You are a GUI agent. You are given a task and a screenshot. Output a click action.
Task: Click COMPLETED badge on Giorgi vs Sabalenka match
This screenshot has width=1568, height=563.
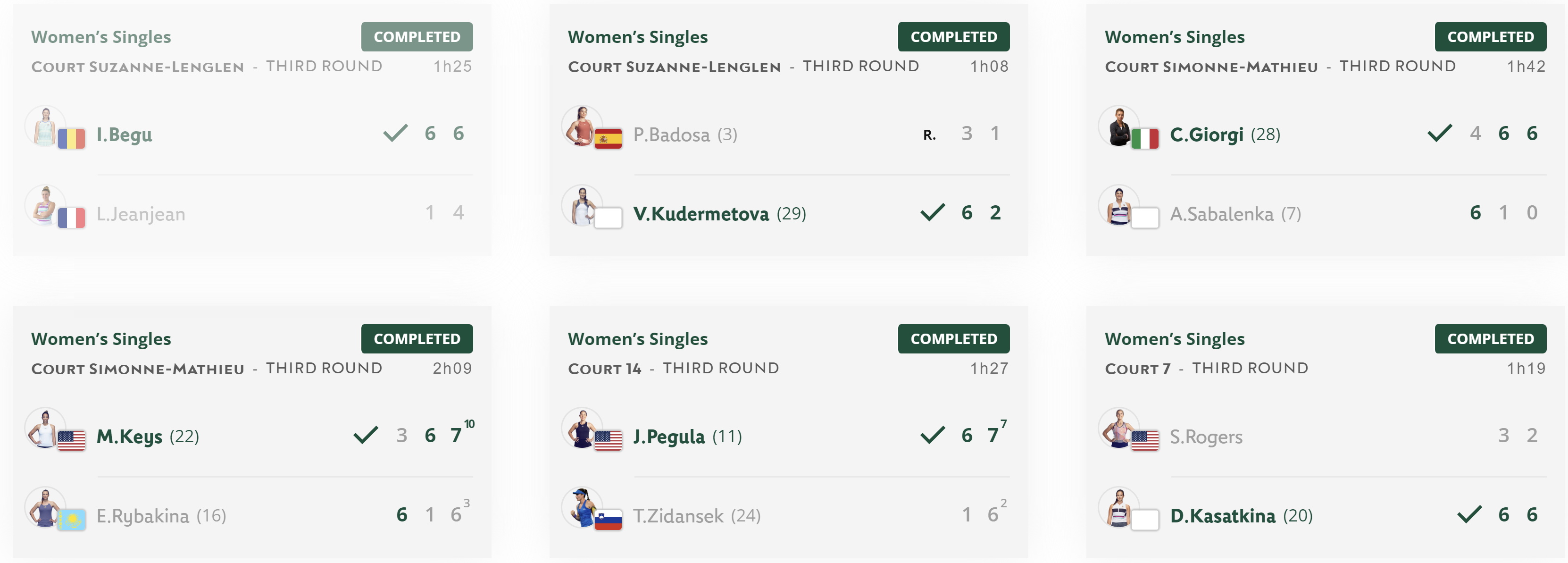click(1490, 37)
